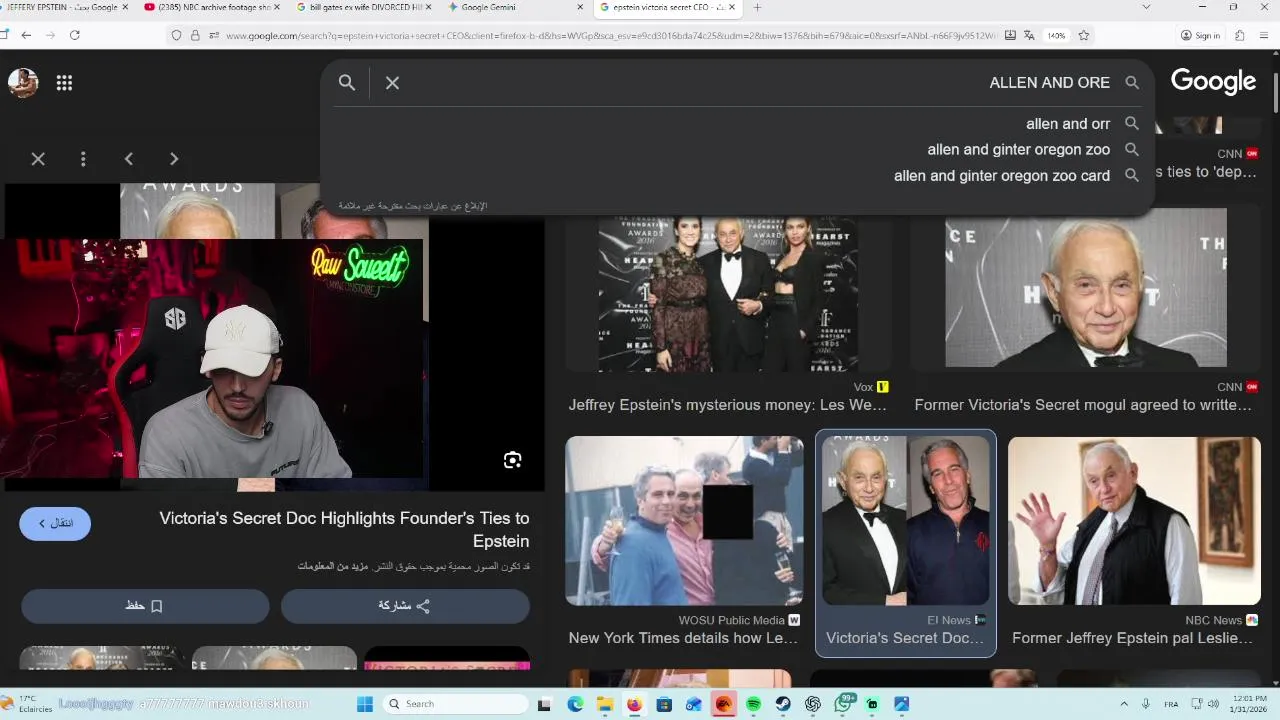1280x720 pixels.
Task: Choose the 'allen and ginter oregon zoo card' suggestion
Action: click(x=1001, y=176)
